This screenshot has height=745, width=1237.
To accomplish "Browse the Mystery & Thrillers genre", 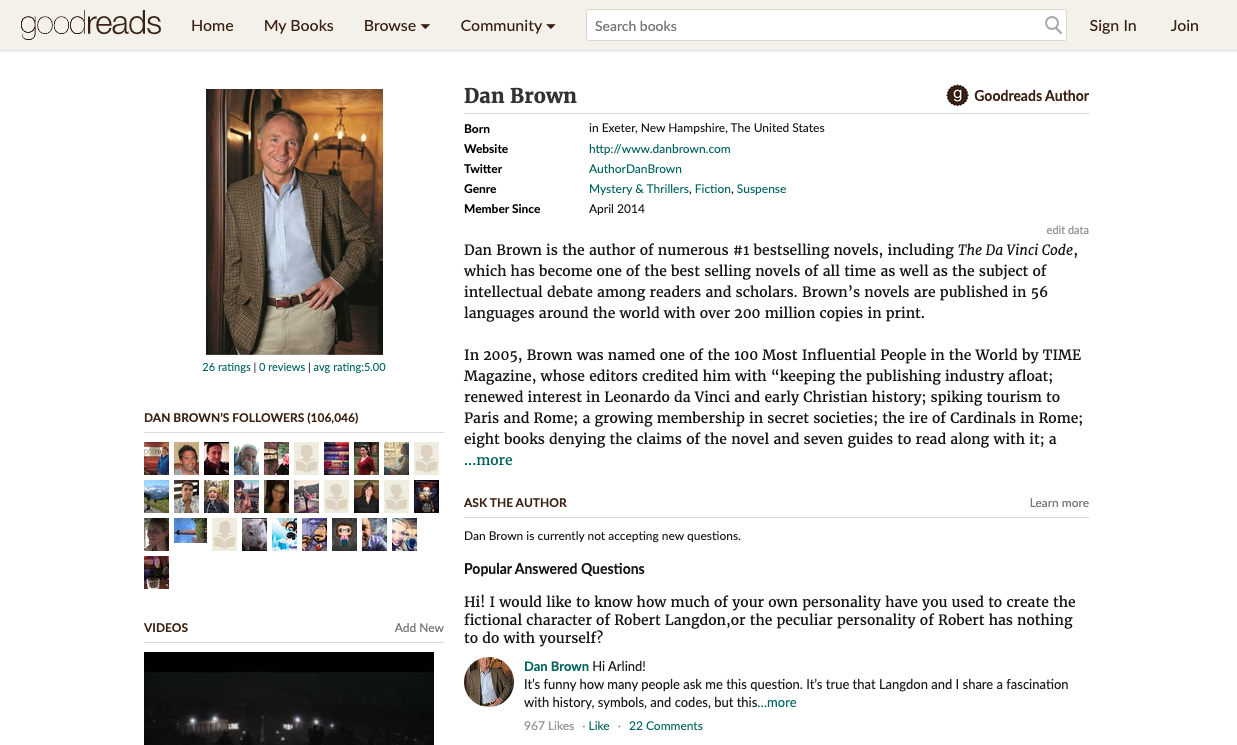I will (x=639, y=189).
